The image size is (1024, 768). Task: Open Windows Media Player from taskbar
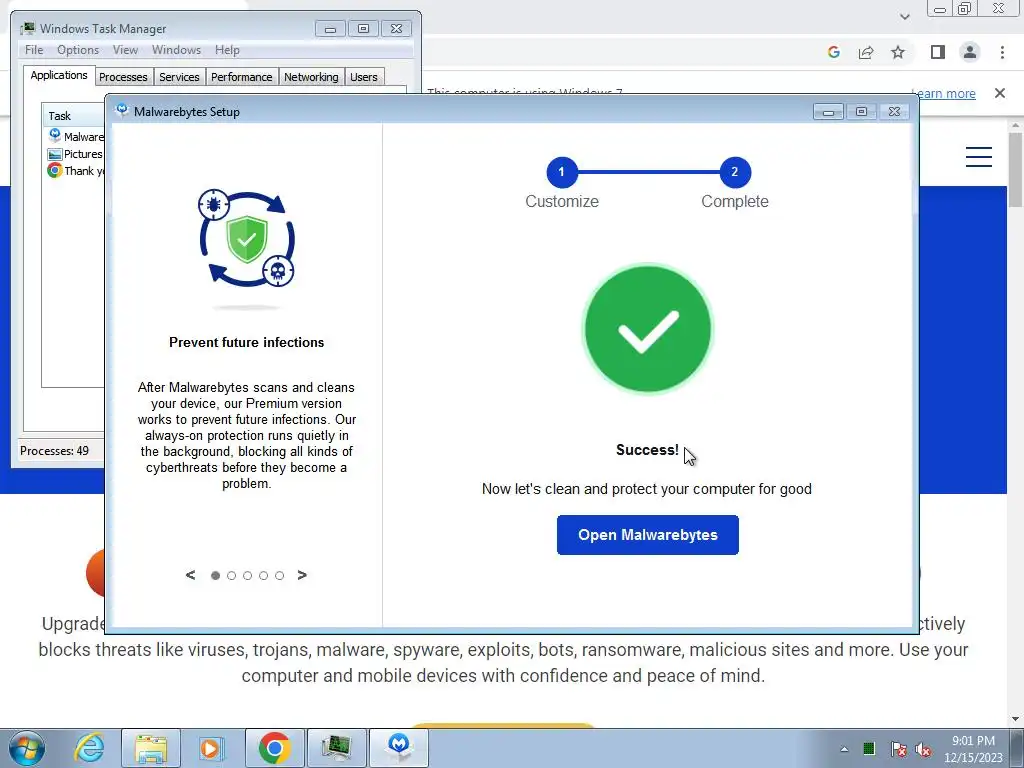pyautogui.click(x=212, y=748)
